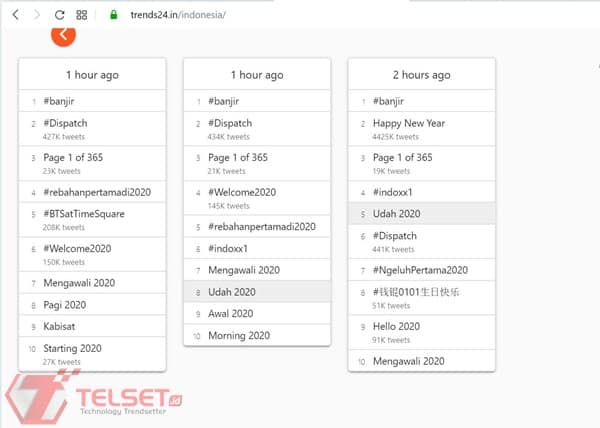The height and width of the screenshot is (428, 600).
Task: Click Starting 2020 trend
Action: [x=72, y=348]
